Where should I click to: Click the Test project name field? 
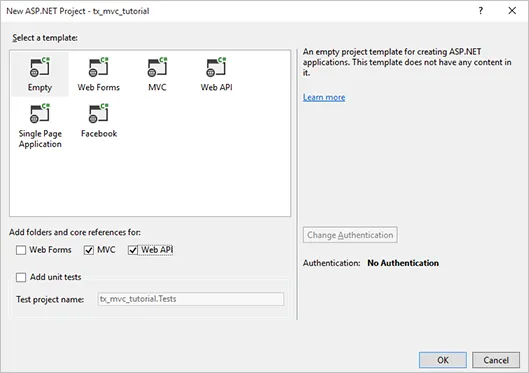pyautogui.click(x=191, y=299)
